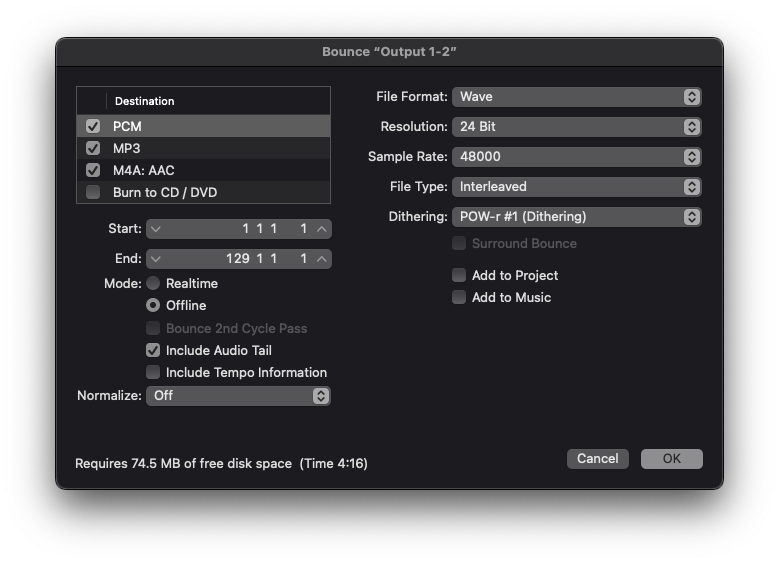Image resolution: width=779 pixels, height=563 pixels.
Task: Check the Add to Project option
Action: 459,276
